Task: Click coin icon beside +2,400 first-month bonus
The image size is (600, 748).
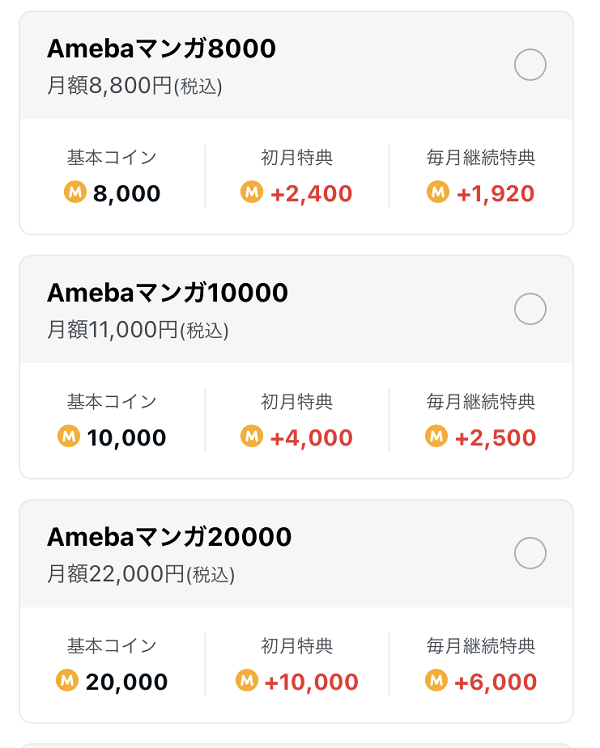Action: pyautogui.click(x=252, y=192)
